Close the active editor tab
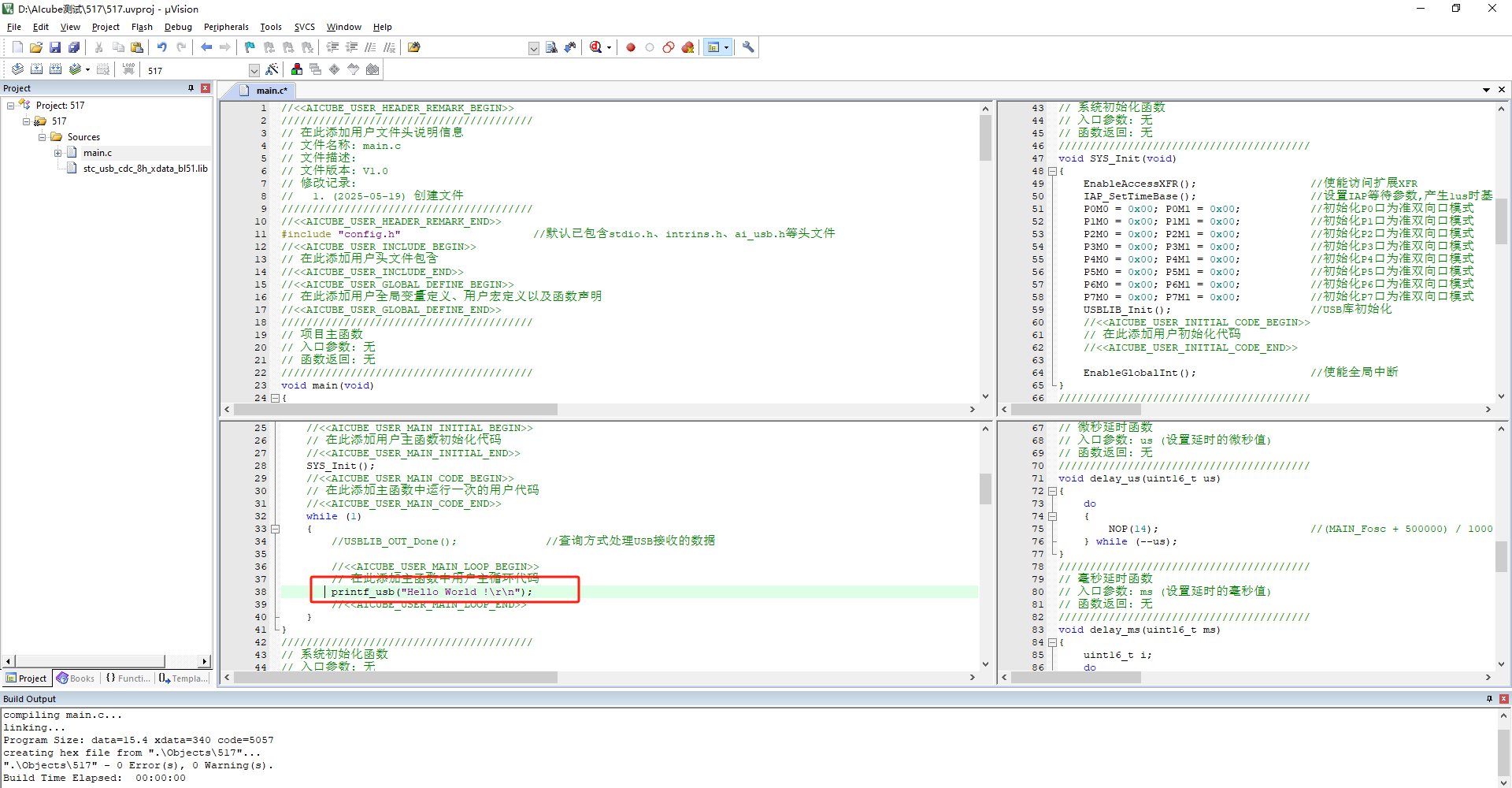This screenshot has height=788, width=1512. pyautogui.click(x=1502, y=90)
